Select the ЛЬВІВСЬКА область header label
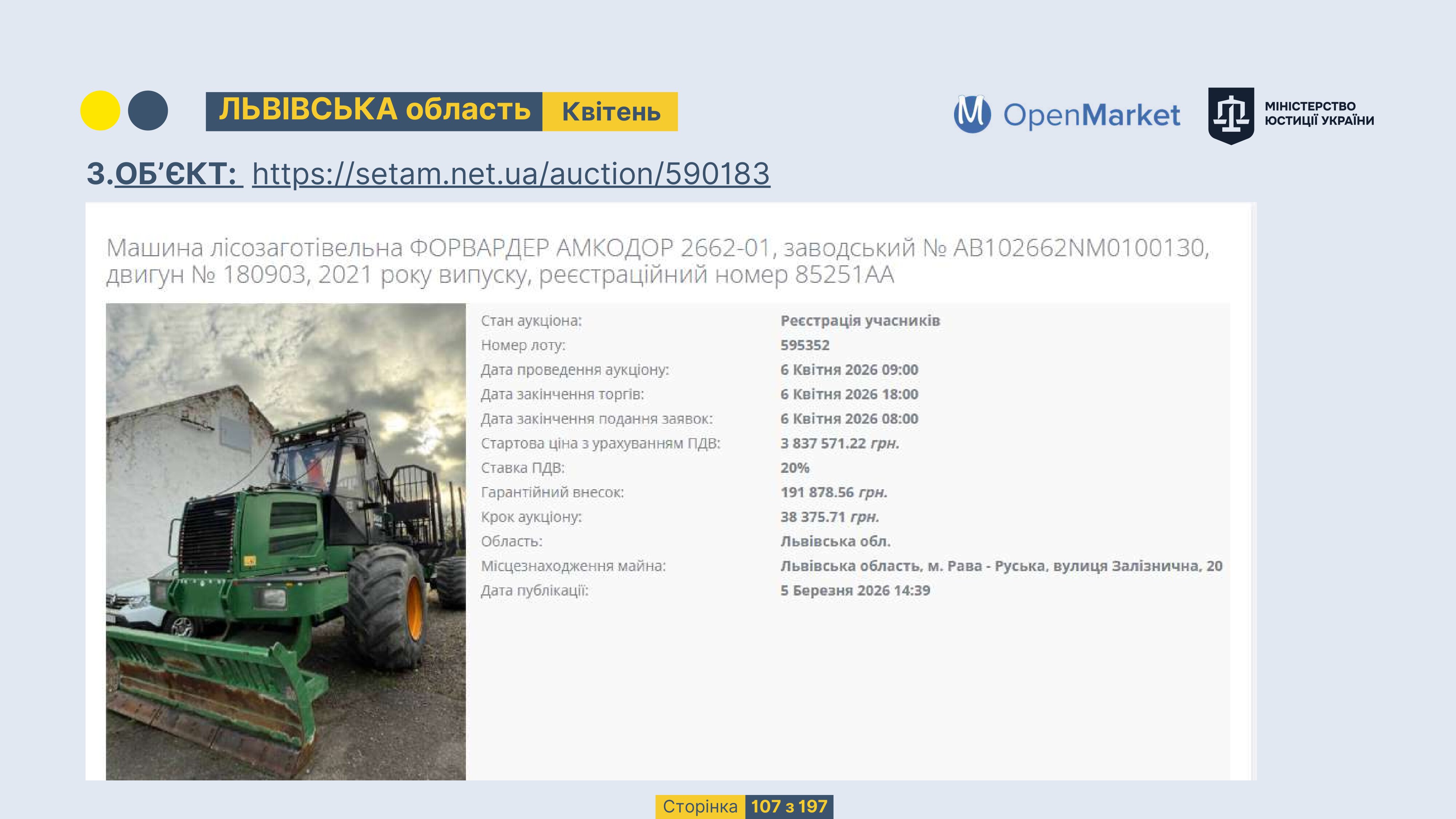Screen dimensions: 1456x819 374,111
